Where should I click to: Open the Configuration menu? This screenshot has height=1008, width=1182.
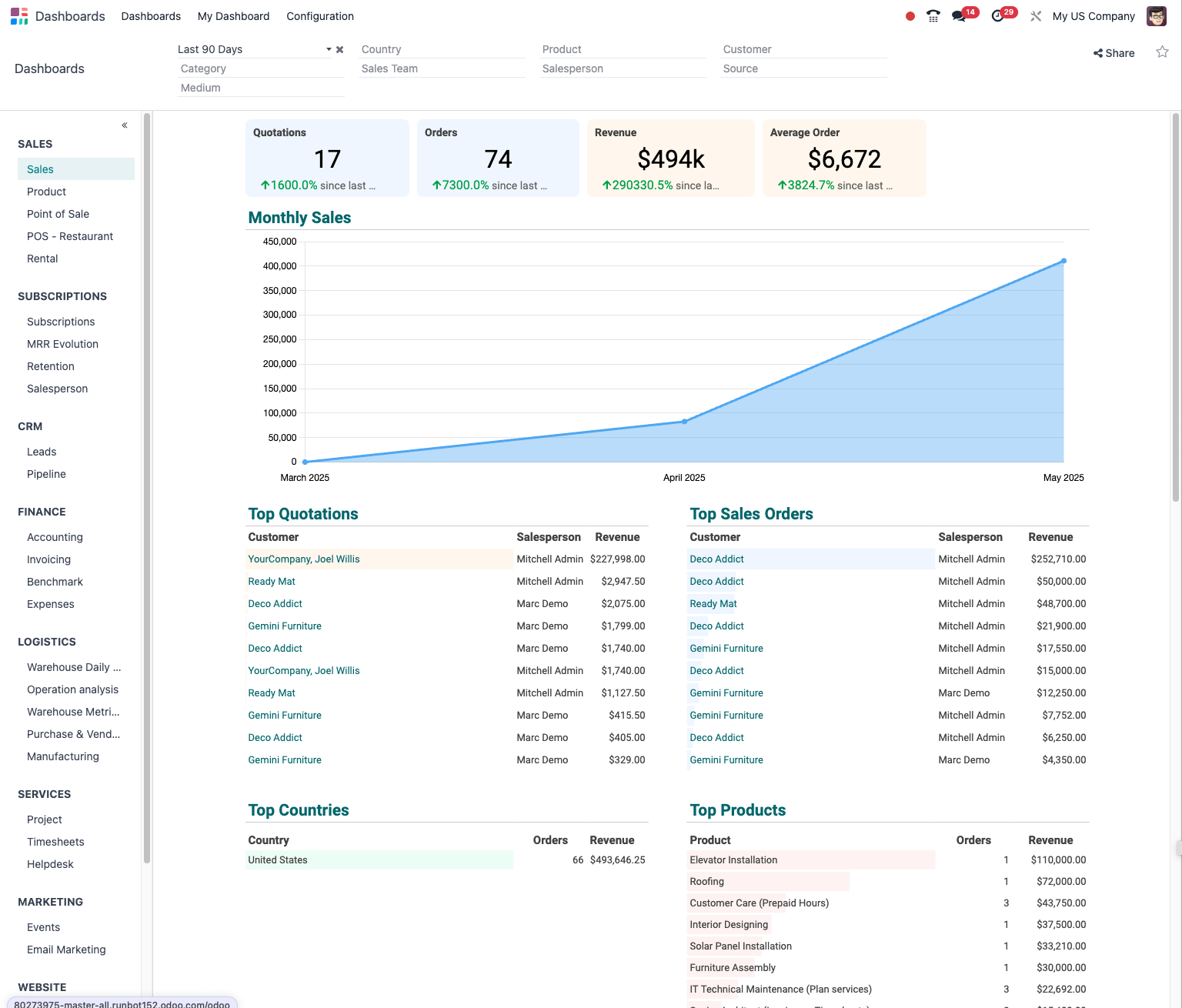320,16
